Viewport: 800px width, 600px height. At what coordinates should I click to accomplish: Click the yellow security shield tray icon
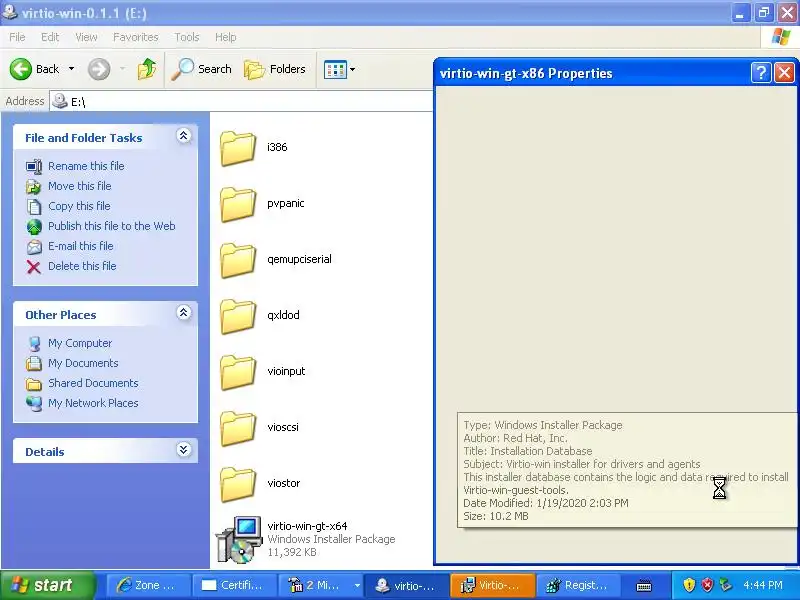click(689, 585)
